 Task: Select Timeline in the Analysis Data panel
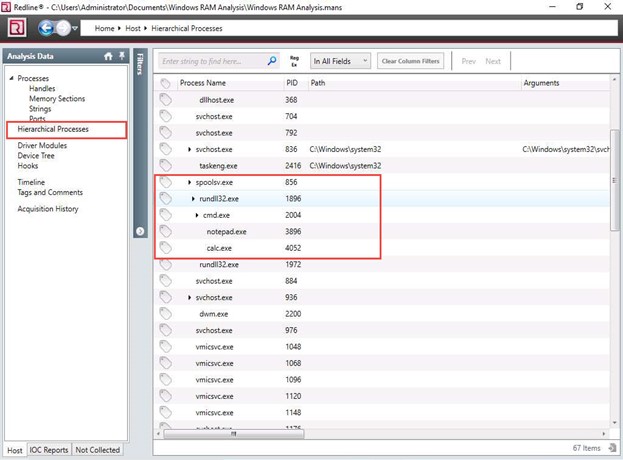(x=31, y=182)
